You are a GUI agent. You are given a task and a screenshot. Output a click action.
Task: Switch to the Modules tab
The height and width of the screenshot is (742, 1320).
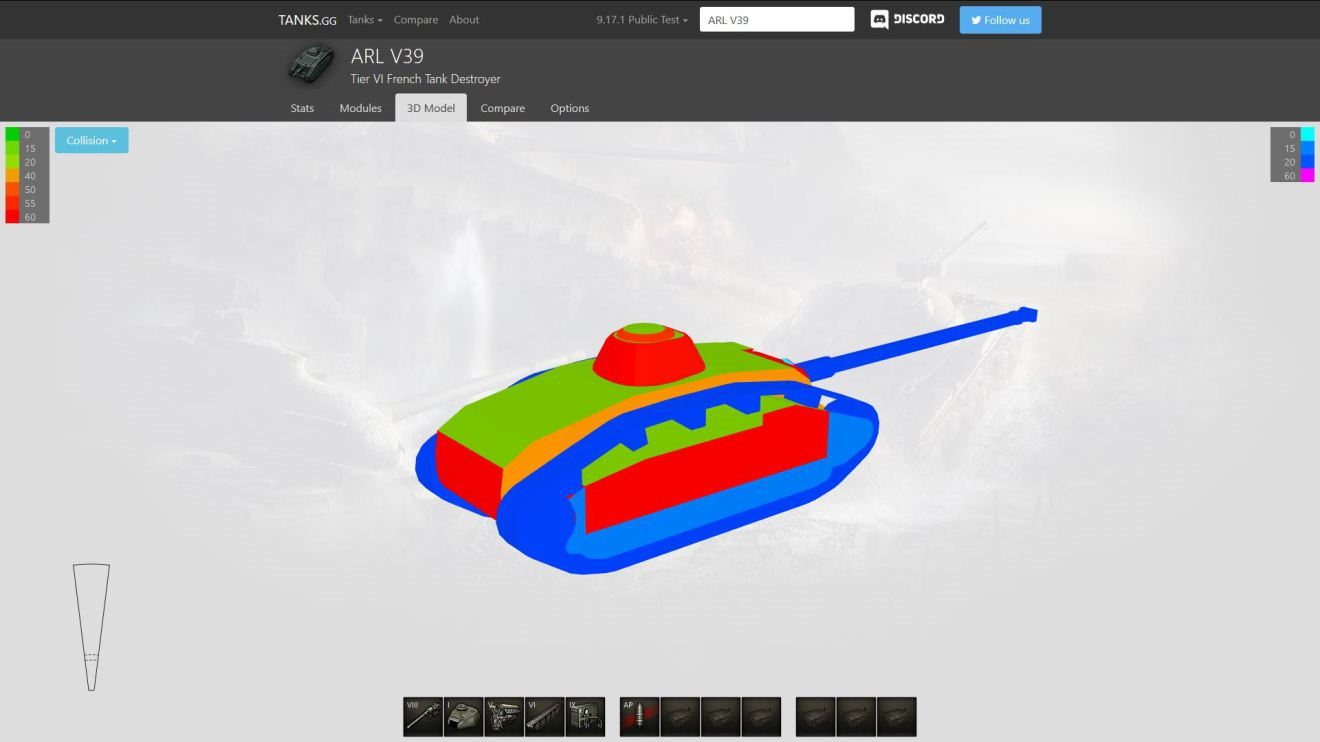(360, 108)
